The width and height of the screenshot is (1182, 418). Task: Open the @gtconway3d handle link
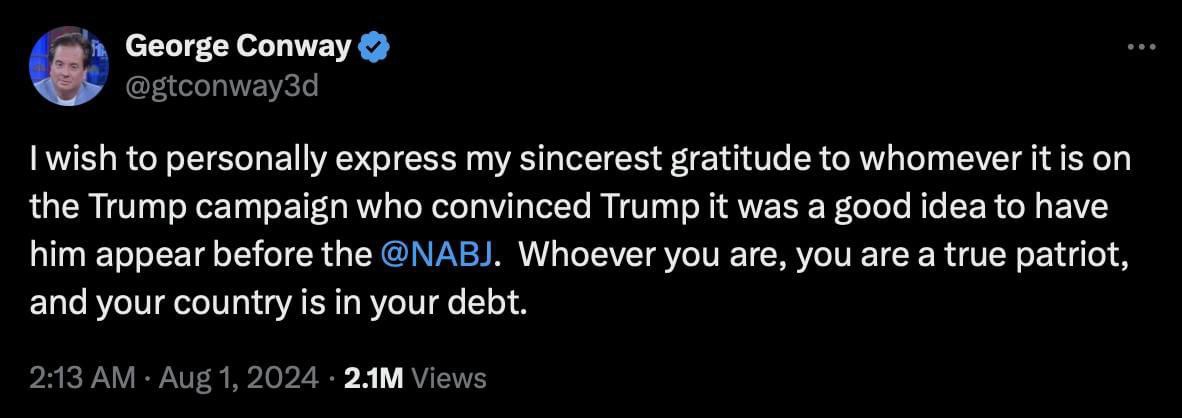(222, 88)
